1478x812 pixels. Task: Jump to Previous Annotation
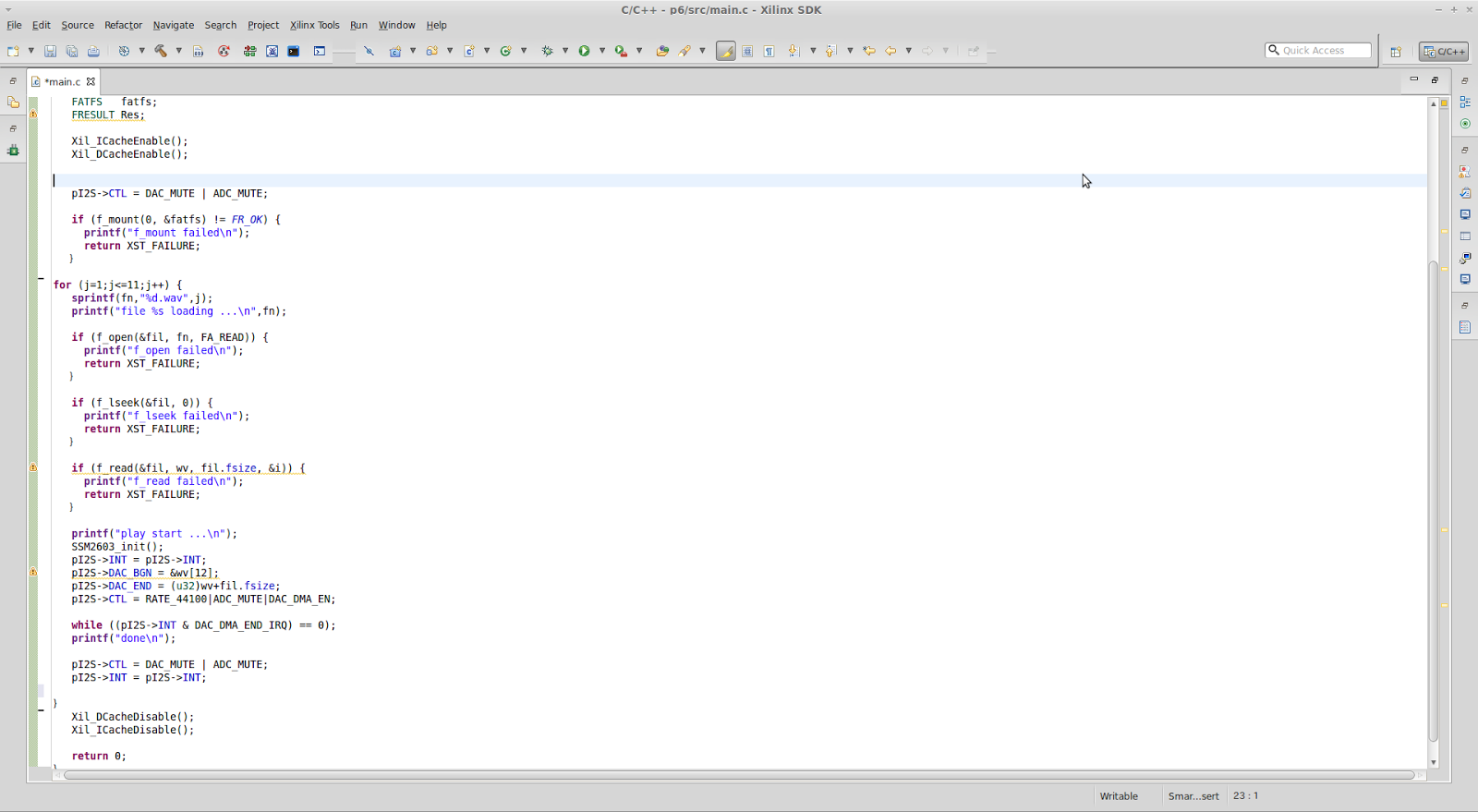click(x=830, y=51)
